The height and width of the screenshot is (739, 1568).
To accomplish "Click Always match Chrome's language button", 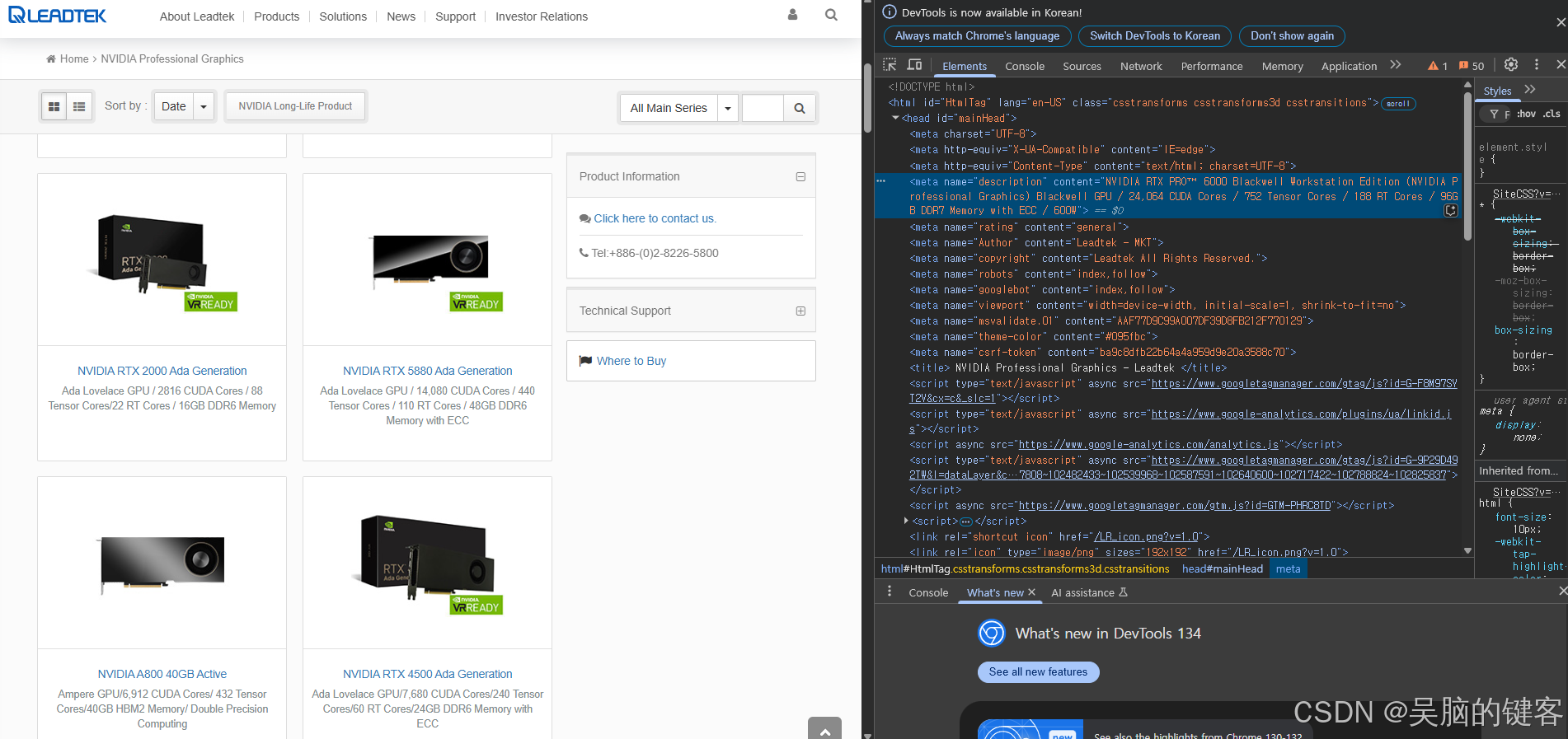I will [977, 36].
